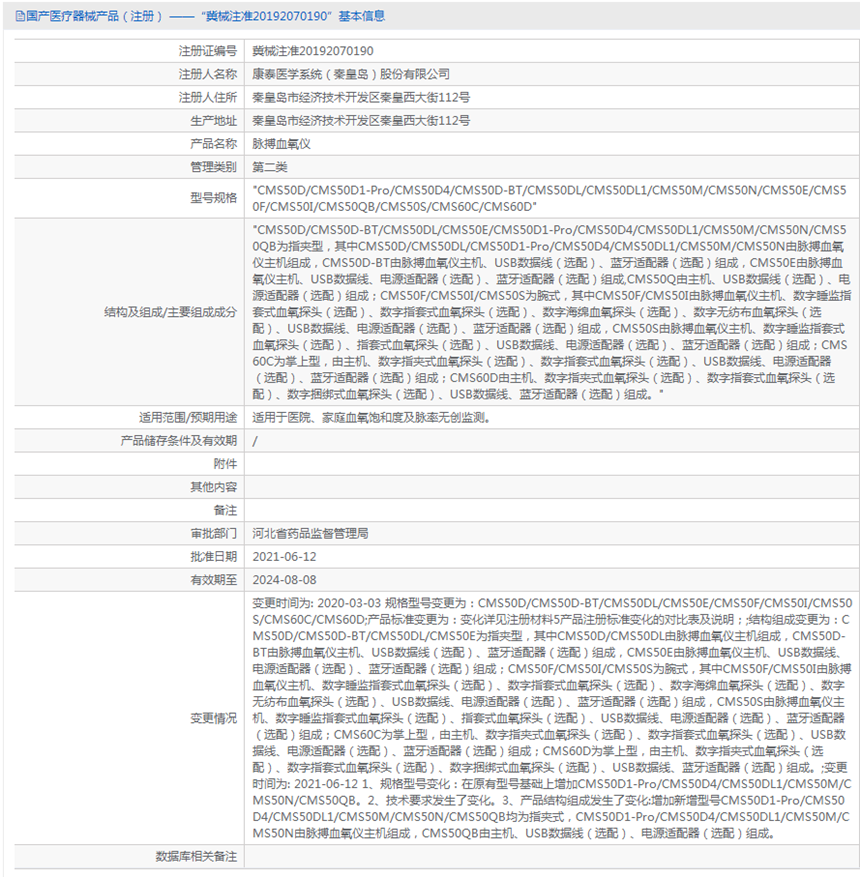This screenshot has width=860, height=877.
Task: Select the 生产地址 row label
Action: pyautogui.click(x=214, y=121)
